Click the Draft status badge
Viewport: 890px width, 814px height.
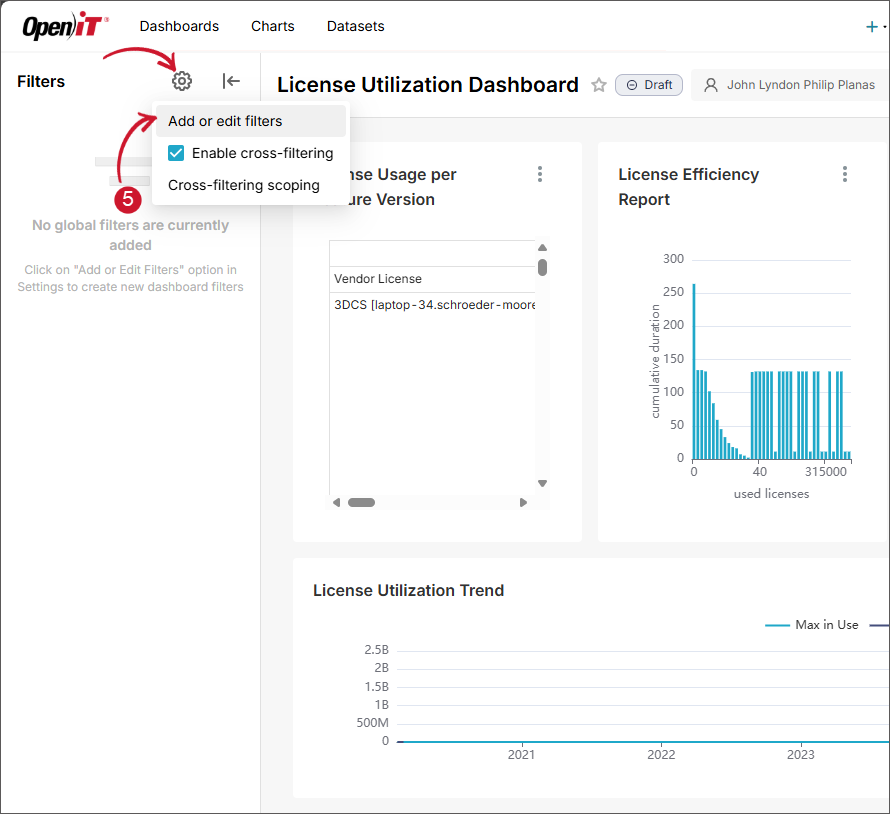[649, 85]
